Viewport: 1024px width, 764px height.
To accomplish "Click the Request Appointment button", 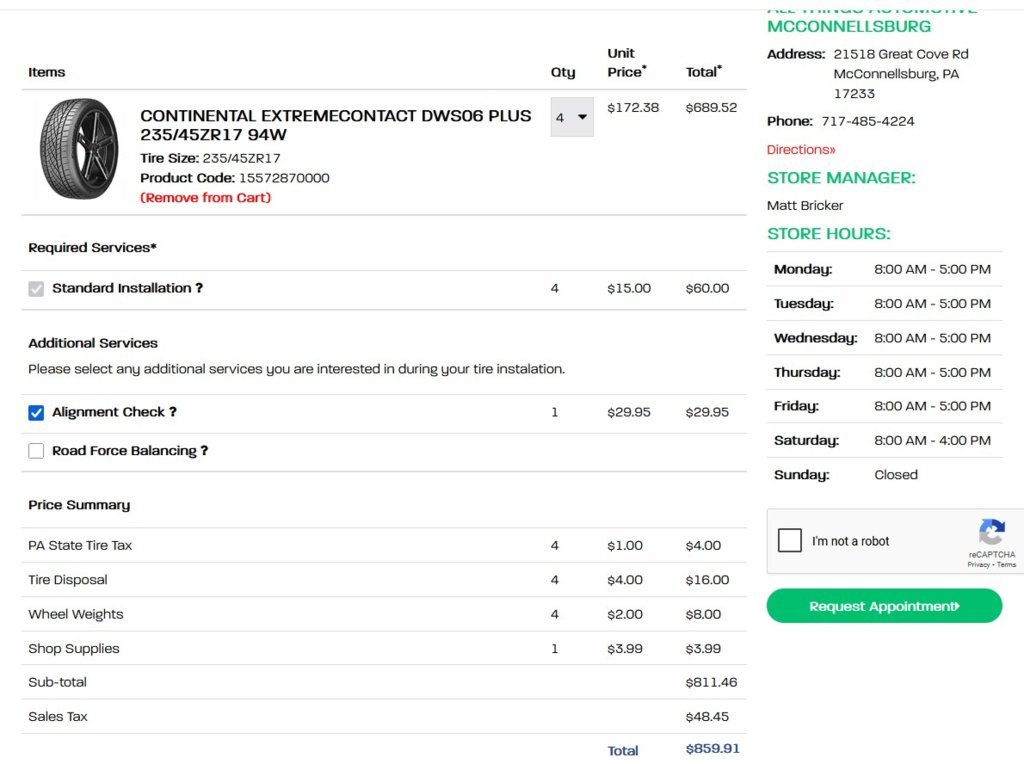I will [884, 606].
